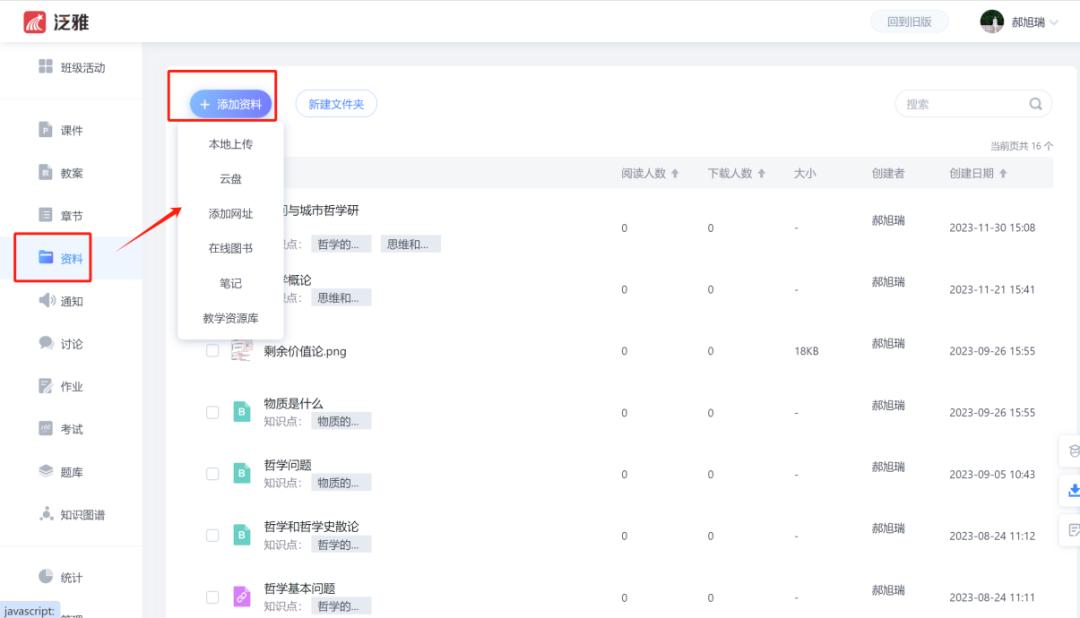Sort the list by 创建日期

[1003, 173]
